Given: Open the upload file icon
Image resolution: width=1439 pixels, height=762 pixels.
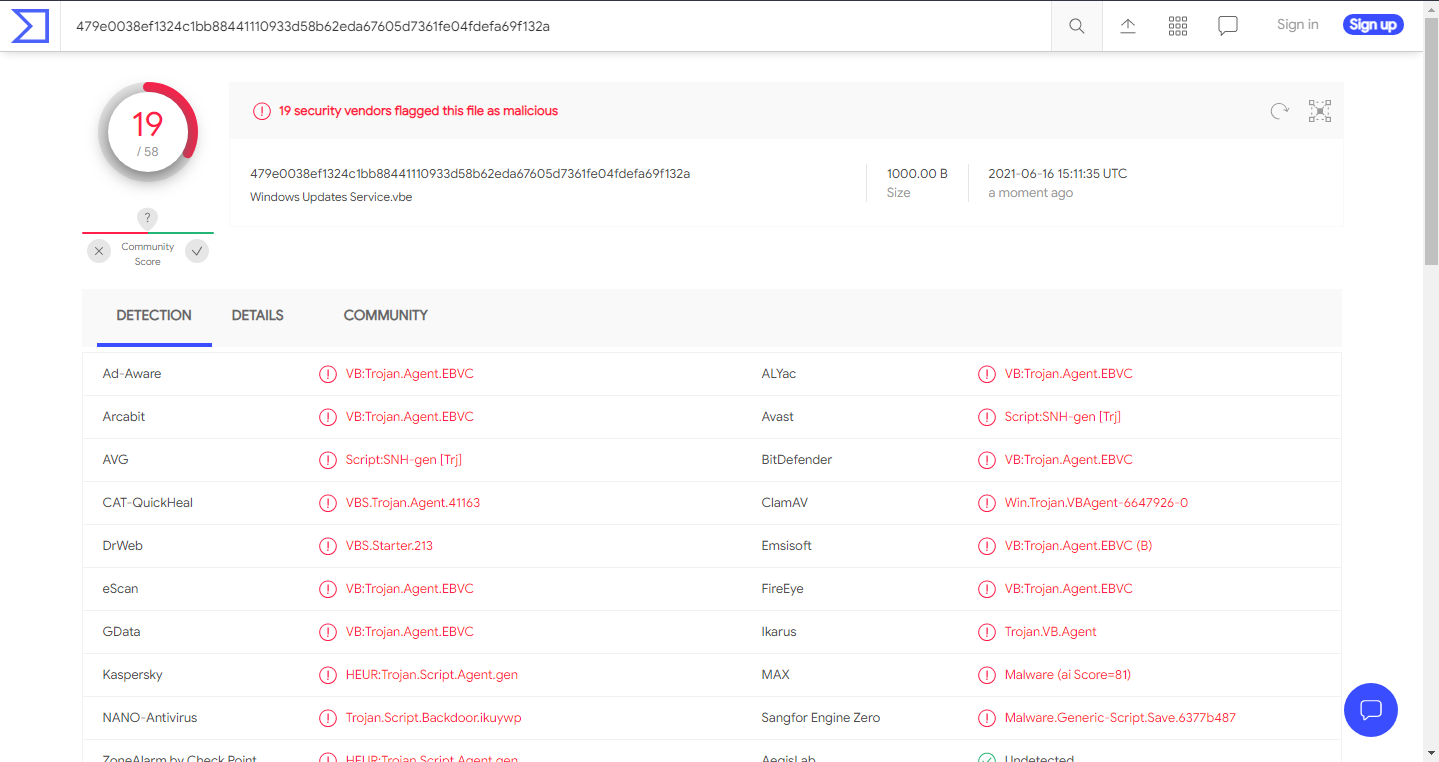Looking at the screenshot, I should 1128,26.
